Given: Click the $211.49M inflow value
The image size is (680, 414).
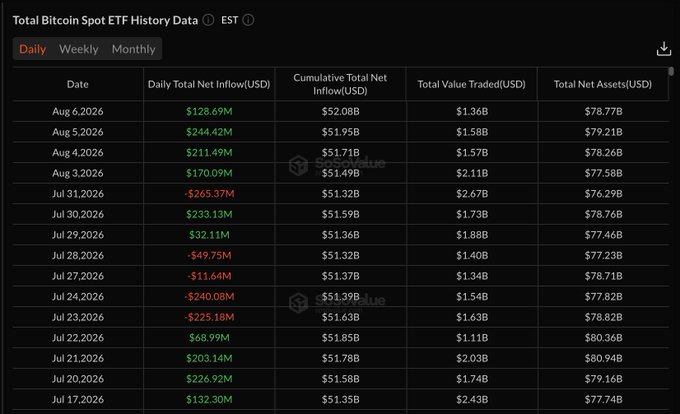Looking at the screenshot, I should click(x=209, y=153).
